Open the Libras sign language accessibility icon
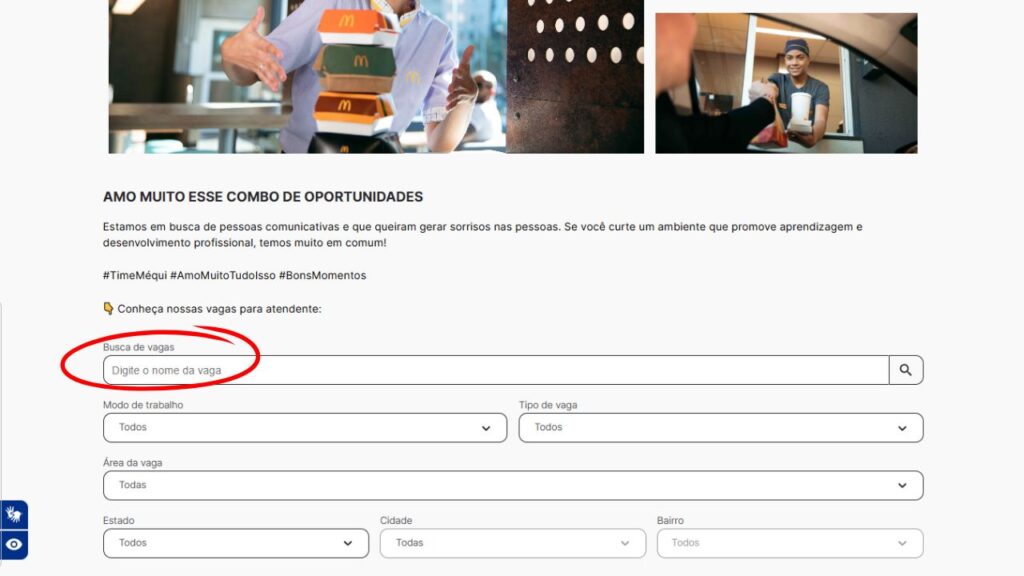 (14, 515)
